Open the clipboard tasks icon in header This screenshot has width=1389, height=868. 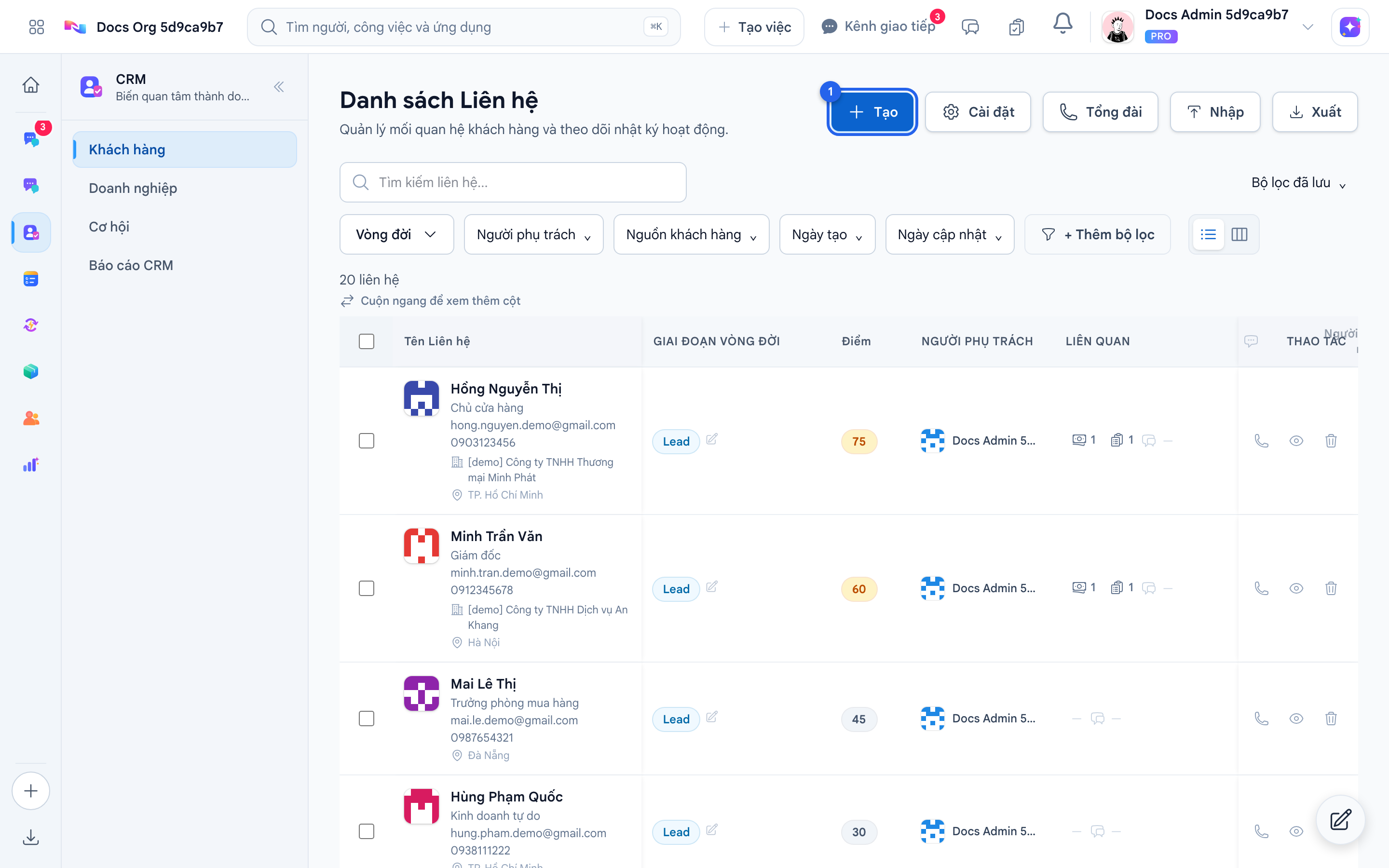click(1017, 27)
